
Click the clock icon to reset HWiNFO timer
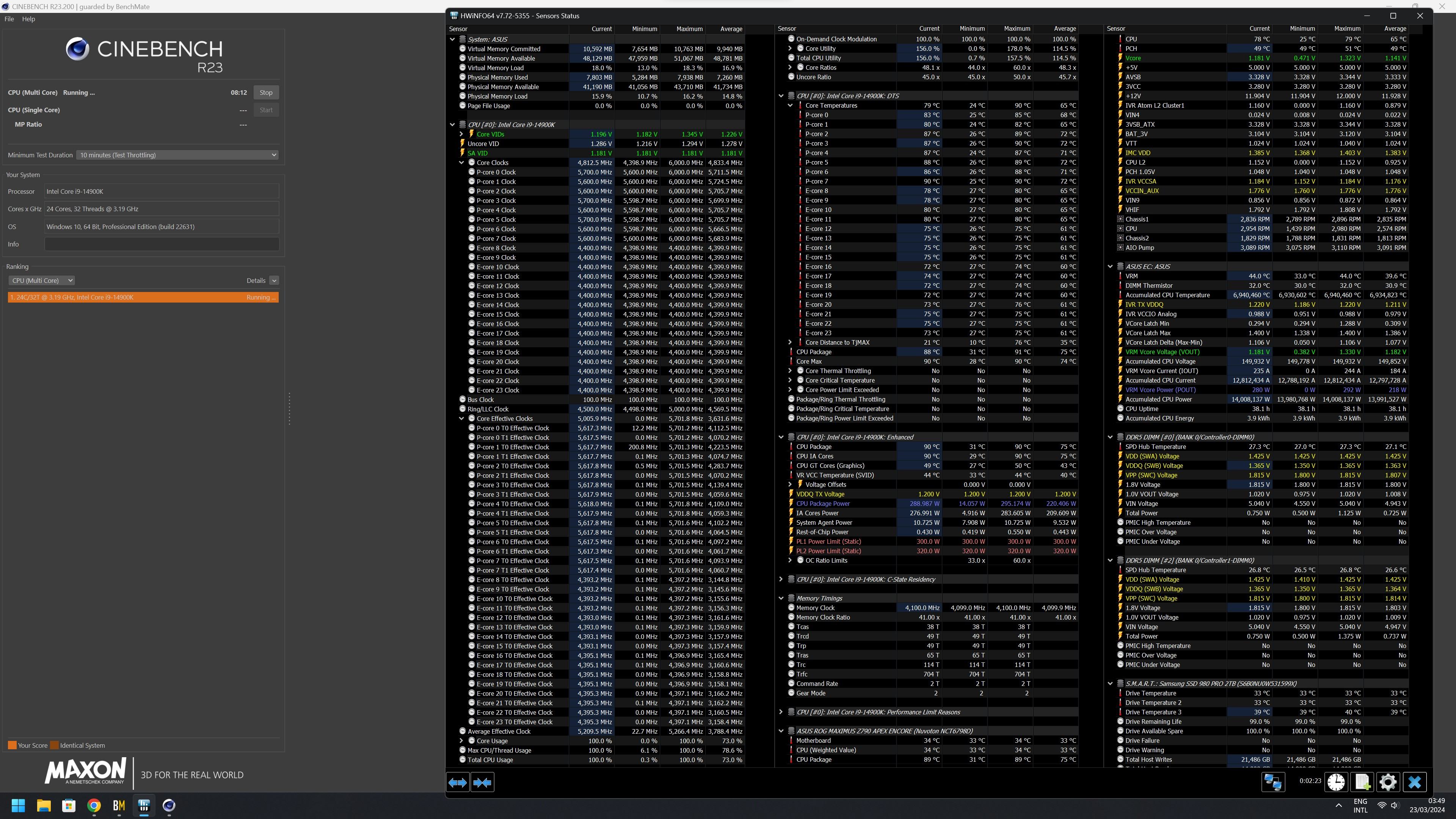pos(1336,782)
